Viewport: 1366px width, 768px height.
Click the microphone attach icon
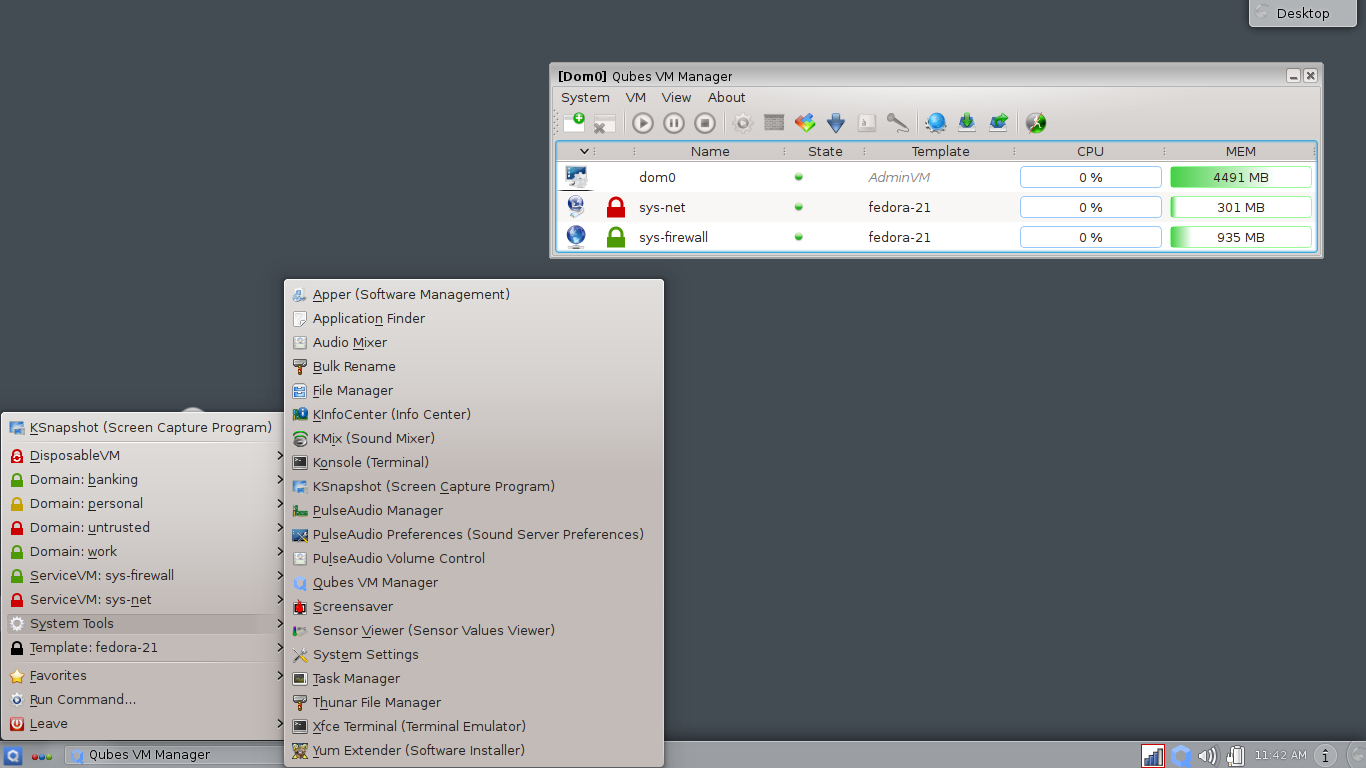click(898, 123)
